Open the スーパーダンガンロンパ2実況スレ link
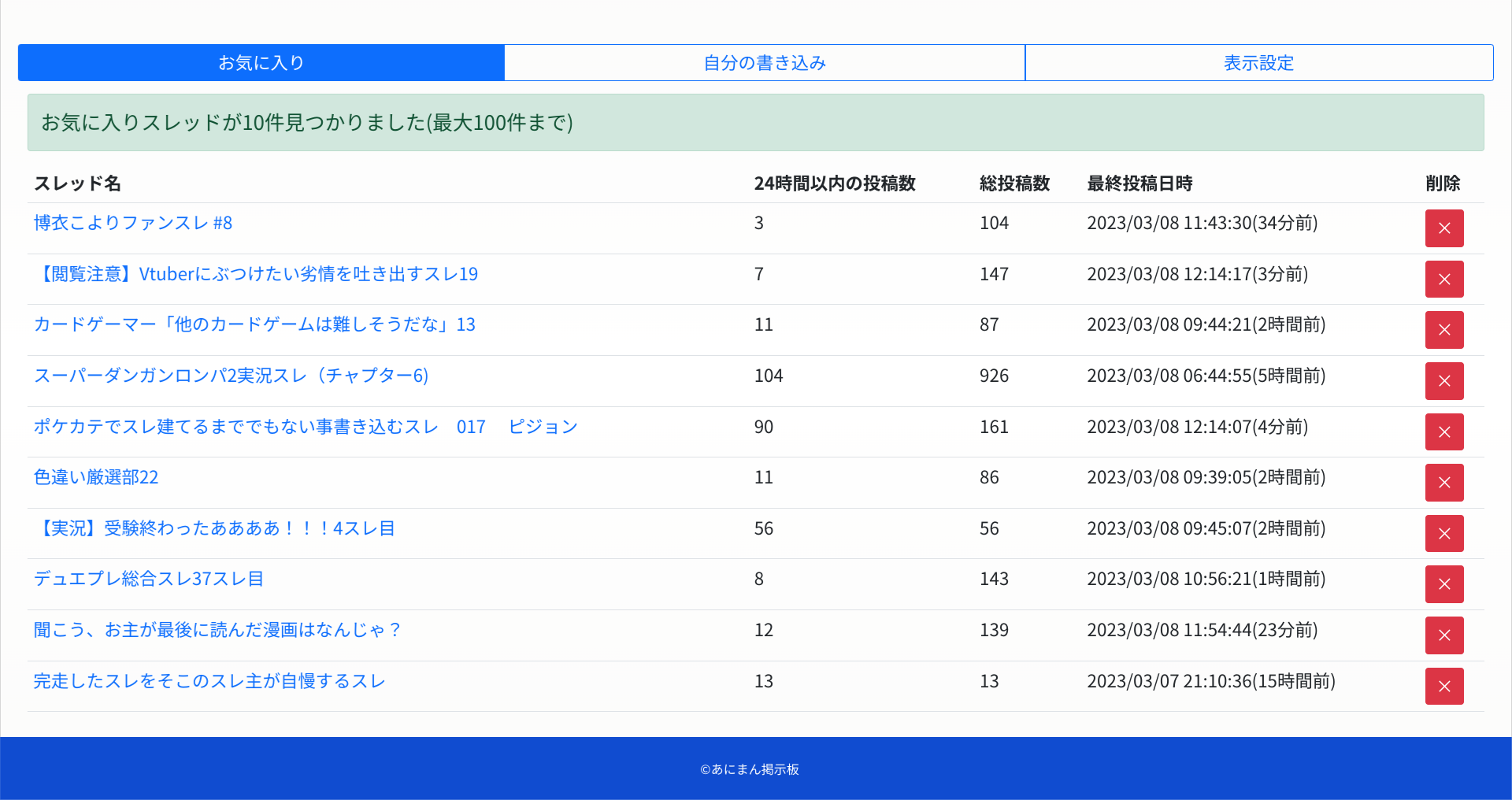This screenshot has height=800, width=1512. click(x=231, y=376)
